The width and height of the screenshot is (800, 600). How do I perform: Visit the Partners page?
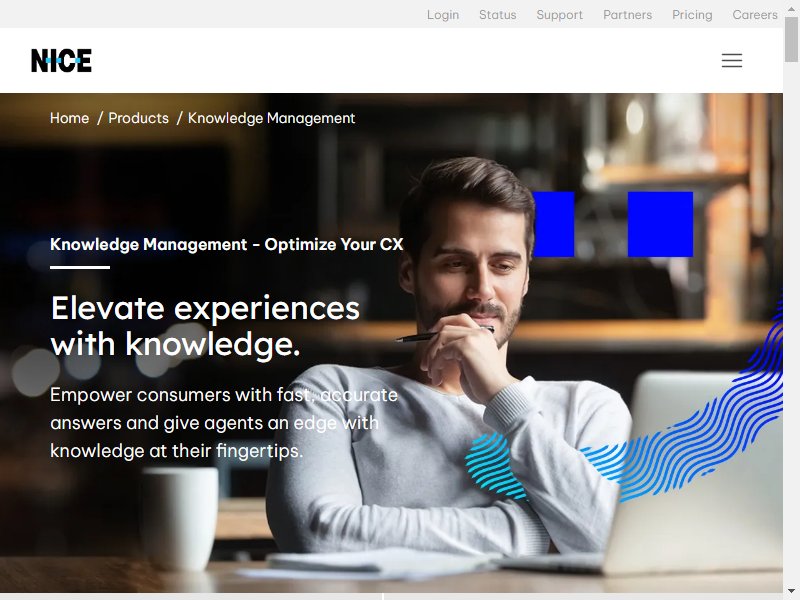click(628, 15)
